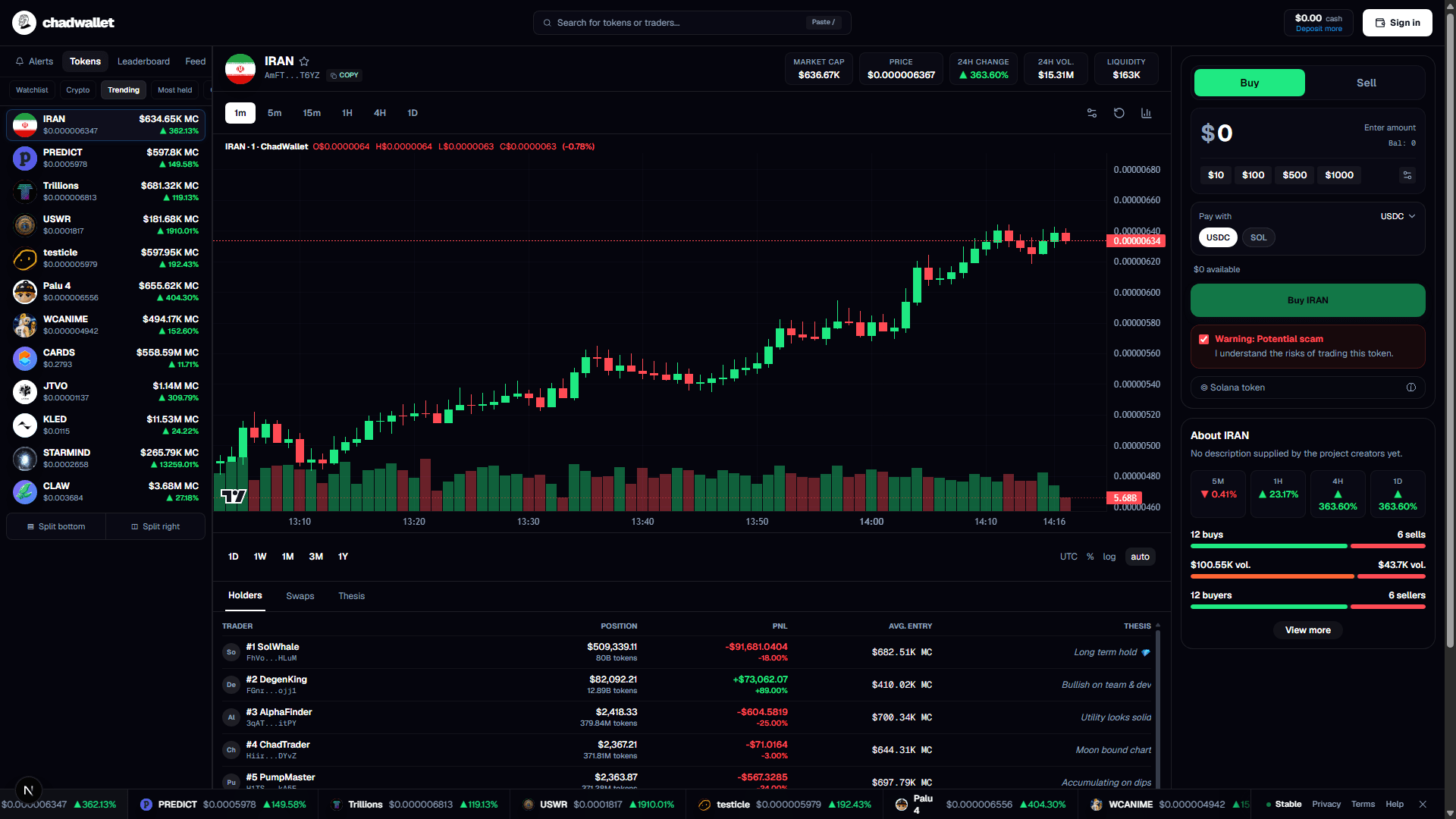Screen dimensions: 1456x819
Task: Select USDC as payment token
Action: coord(1218,237)
